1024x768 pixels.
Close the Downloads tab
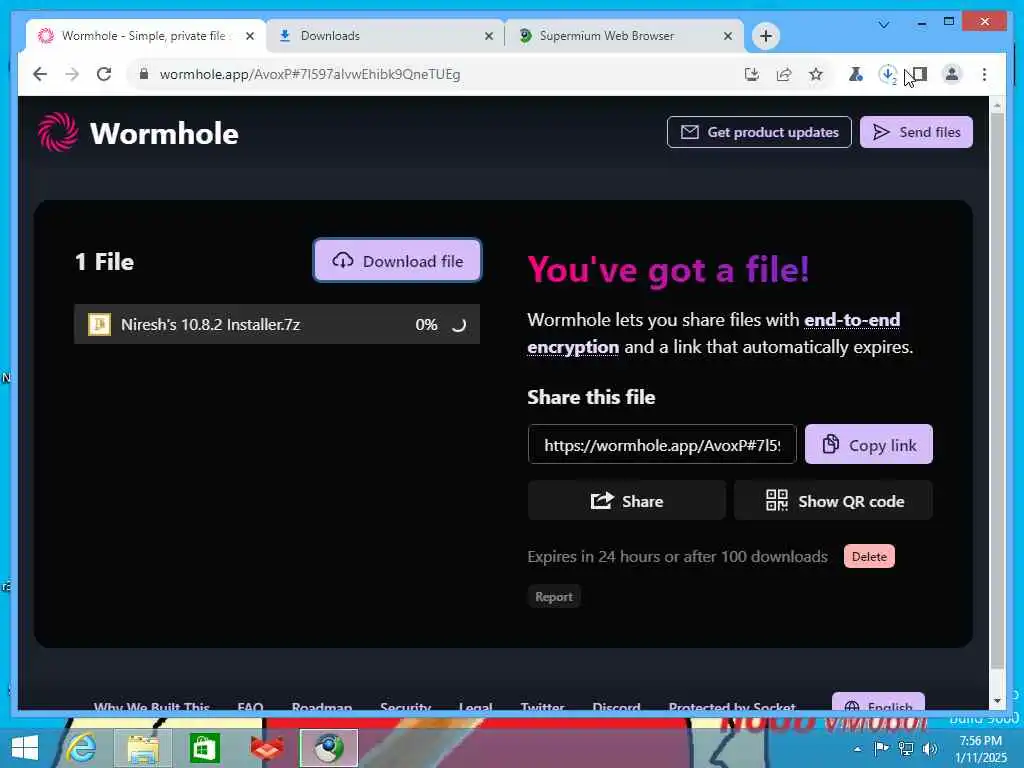pyautogui.click(x=488, y=36)
